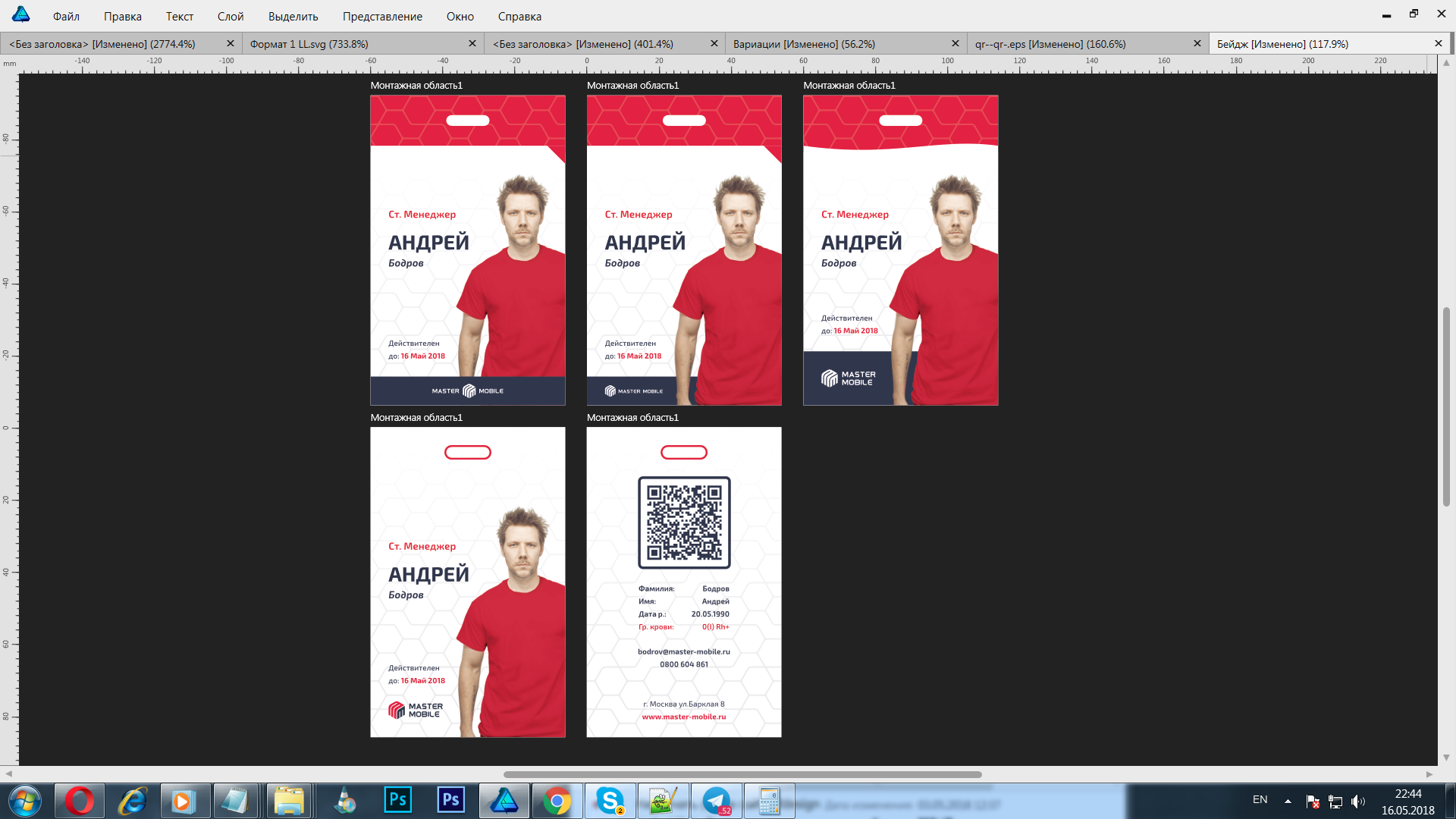Click the horizontal scrollbar thumb
1456x819 pixels.
point(742,774)
